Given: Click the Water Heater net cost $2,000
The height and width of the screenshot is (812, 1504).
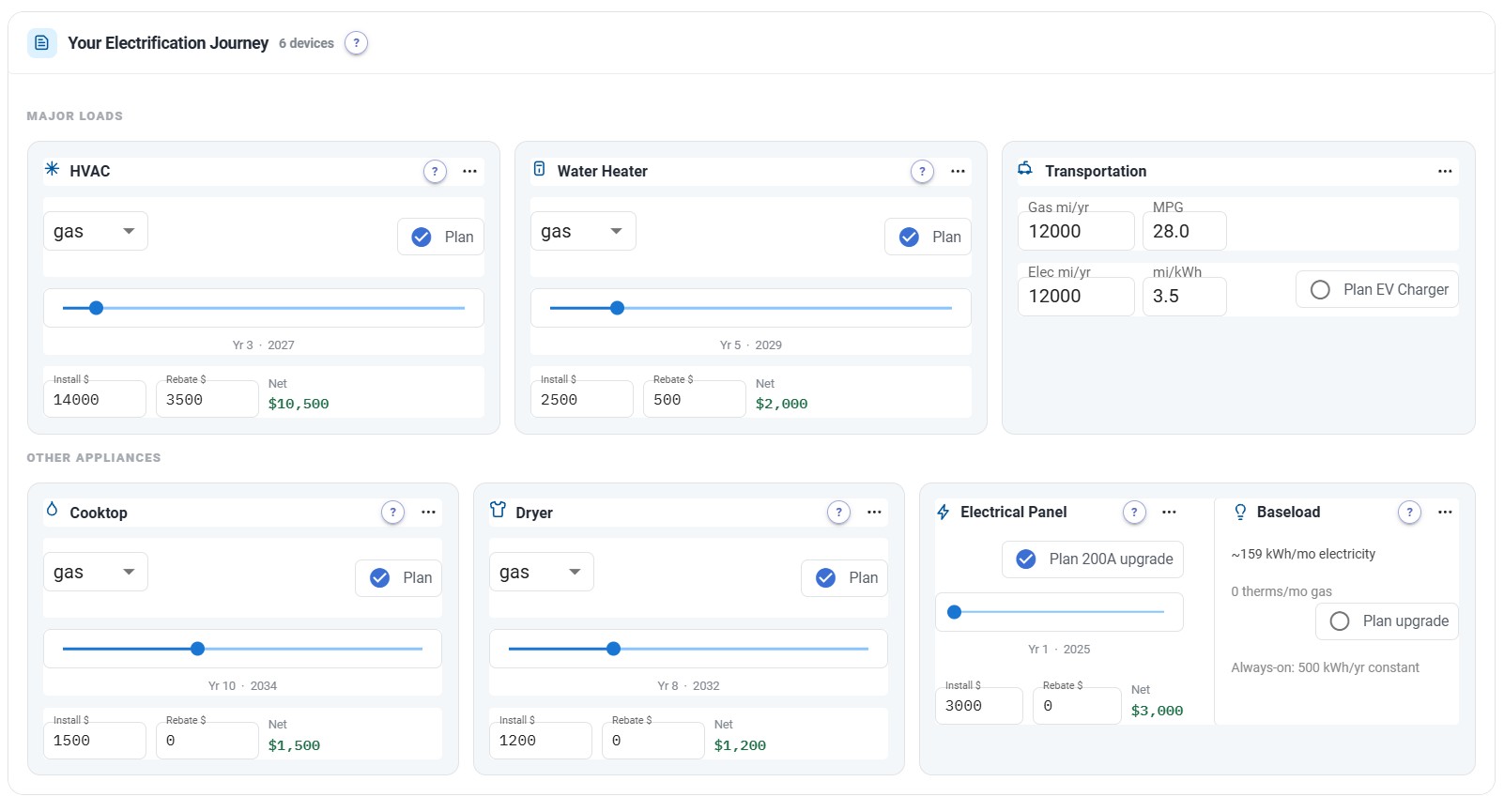Looking at the screenshot, I should (782, 404).
